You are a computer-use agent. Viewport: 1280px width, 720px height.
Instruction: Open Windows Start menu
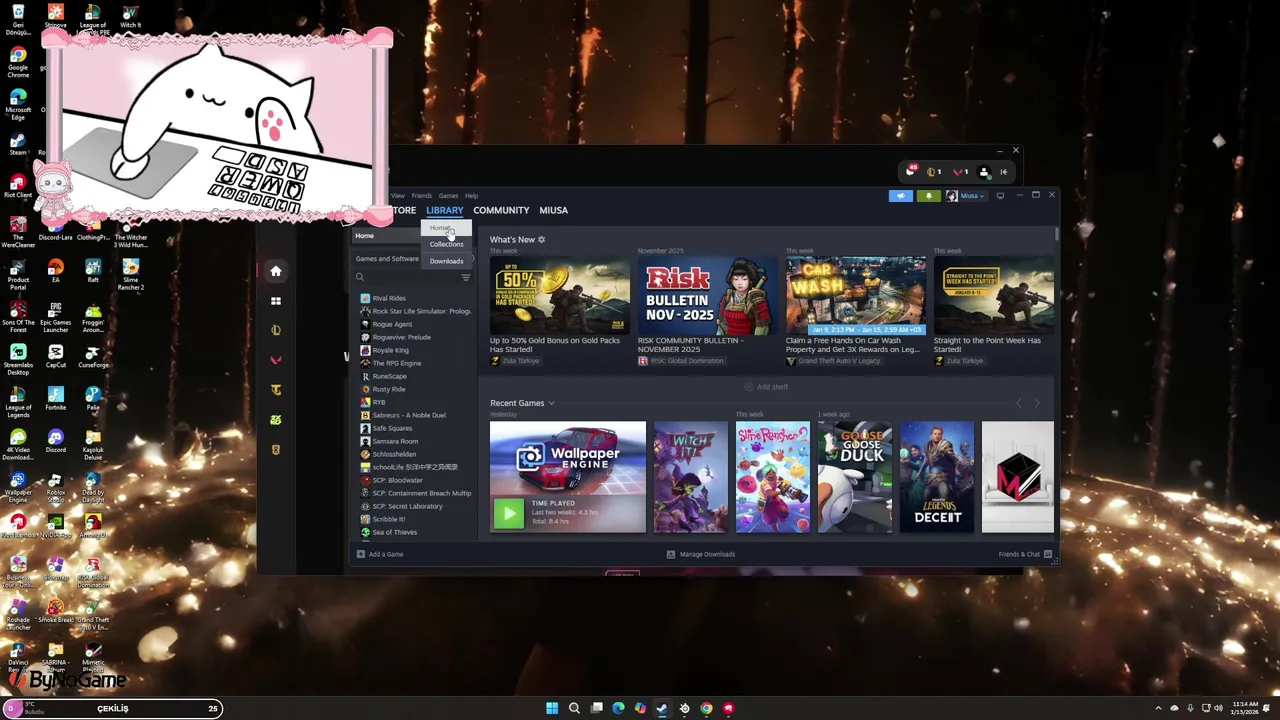tap(552, 708)
